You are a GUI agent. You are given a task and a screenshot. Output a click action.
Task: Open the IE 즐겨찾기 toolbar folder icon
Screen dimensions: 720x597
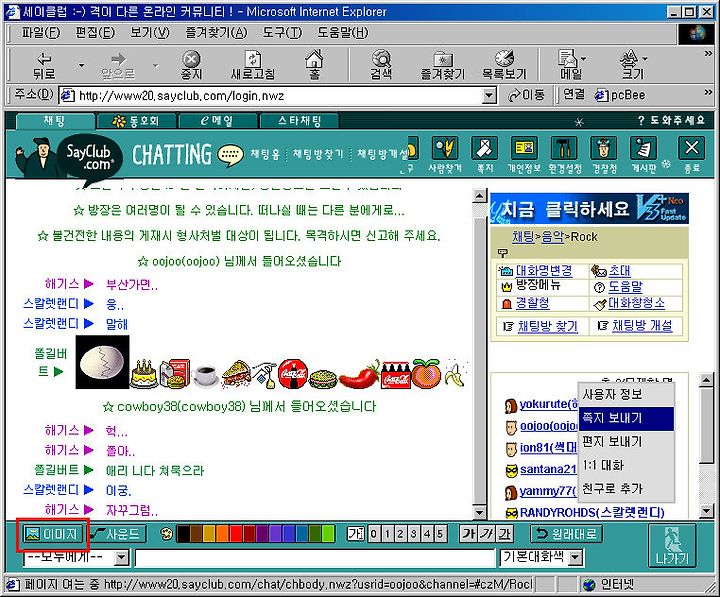(443, 65)
